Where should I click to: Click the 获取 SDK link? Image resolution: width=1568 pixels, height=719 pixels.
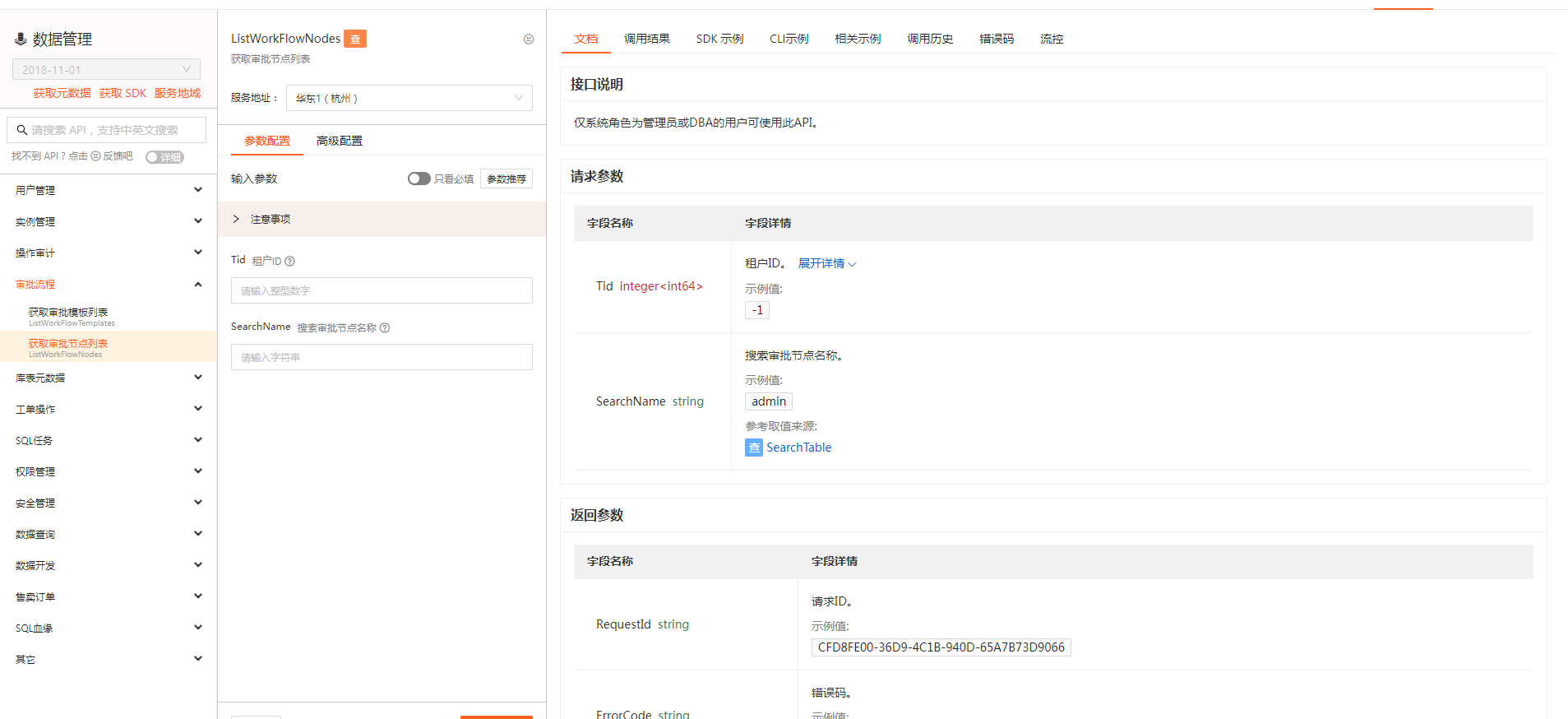tap(123, 93)
